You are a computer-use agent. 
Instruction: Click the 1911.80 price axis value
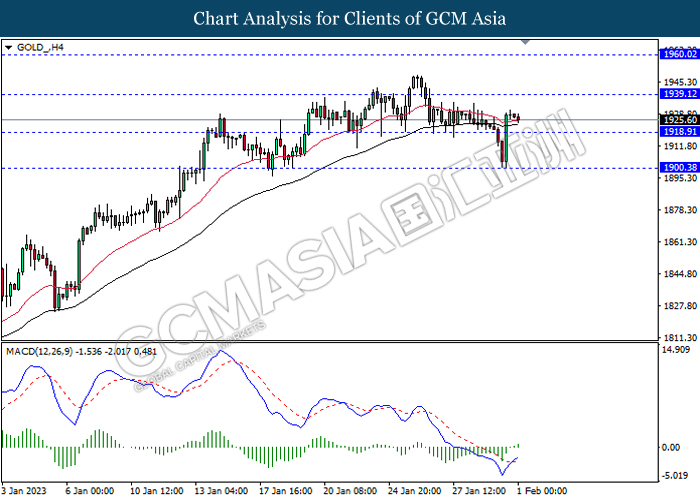[680, 146]
